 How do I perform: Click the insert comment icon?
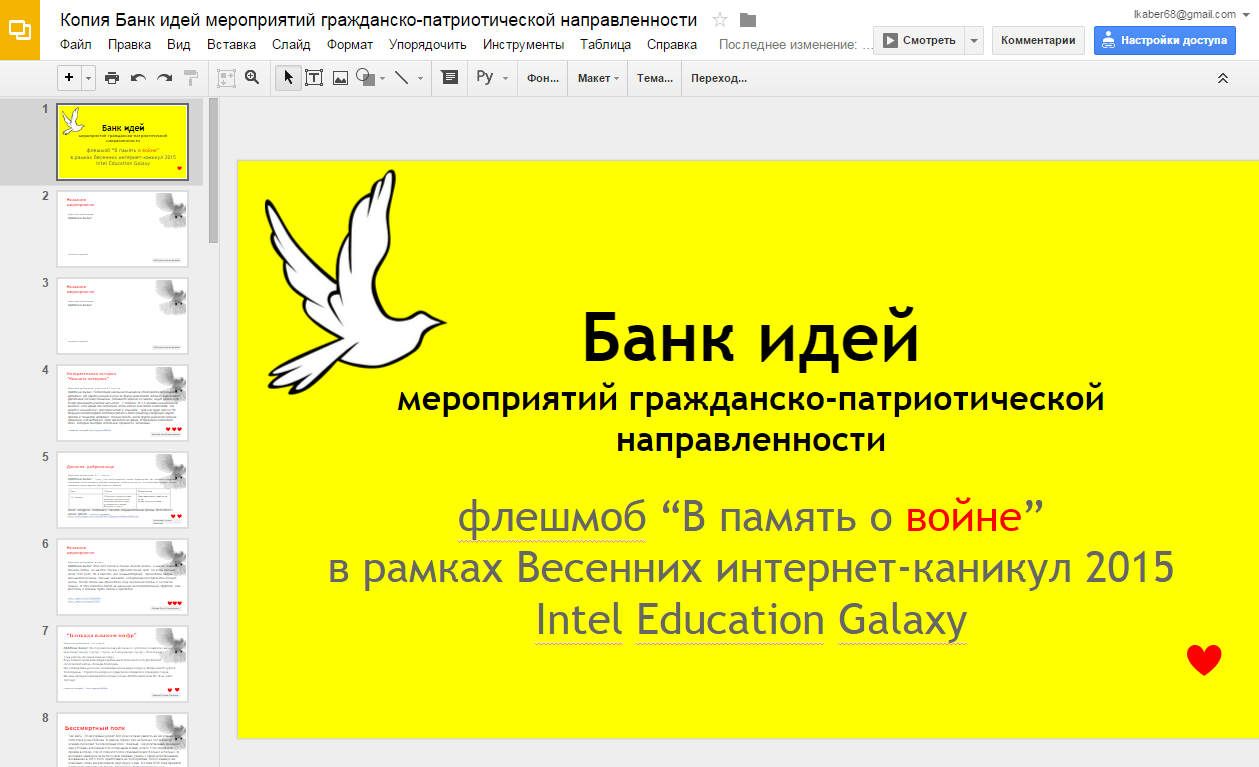[450, 78]
